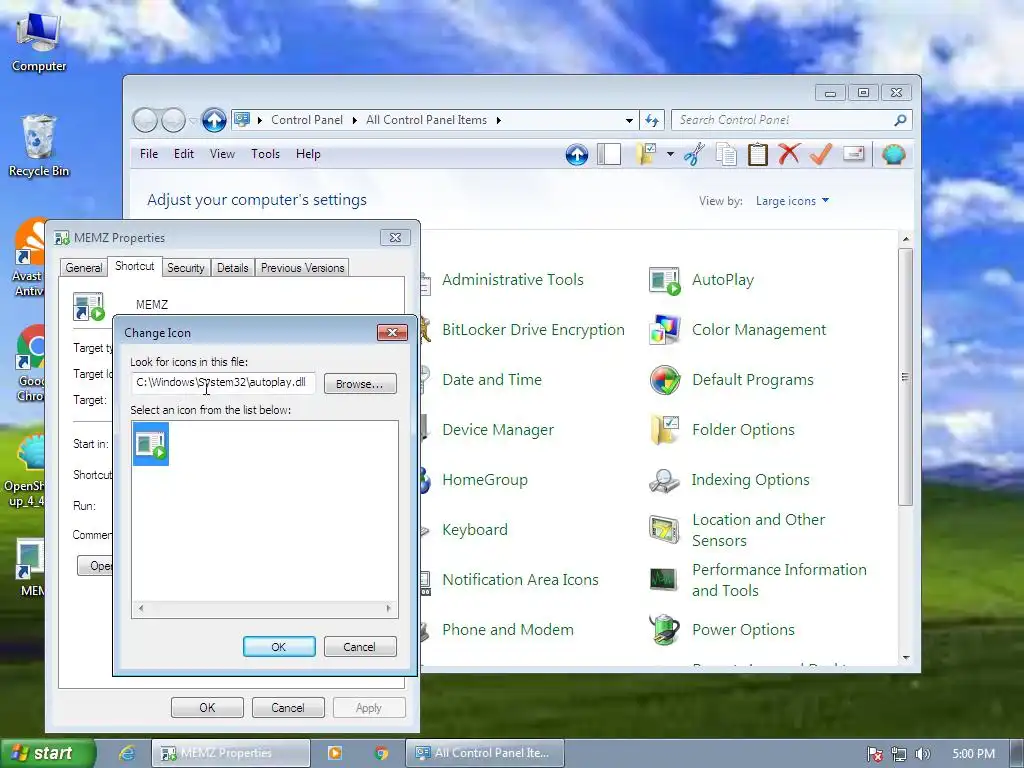Open the Recycle Bin desktop icon

tap(39, 146)
